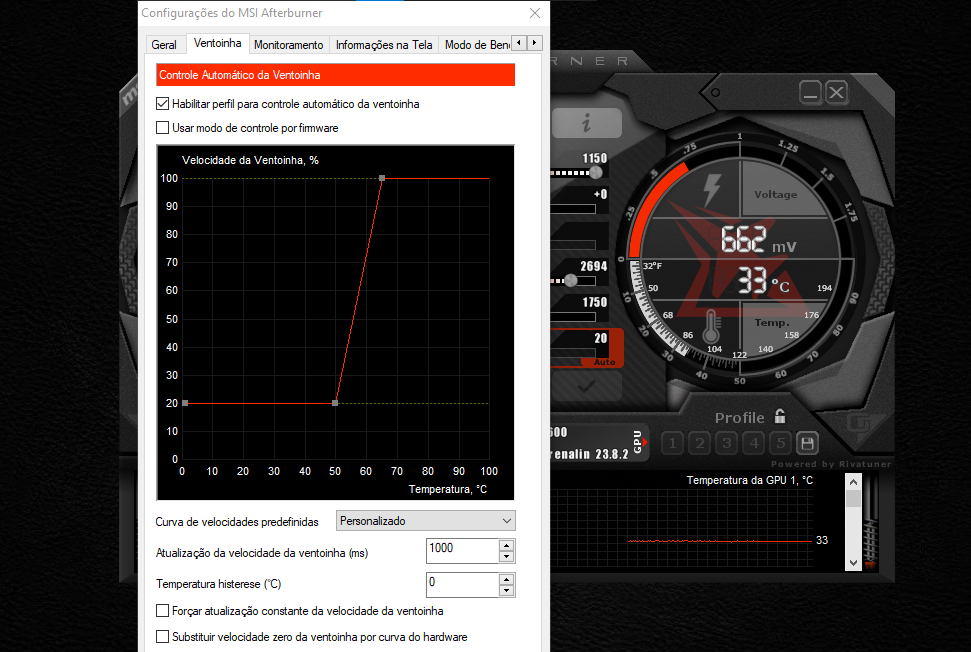Viewport: 971px width, 652px height.
Task: Select the Ventoinha tab
Action: click(217, 43)
